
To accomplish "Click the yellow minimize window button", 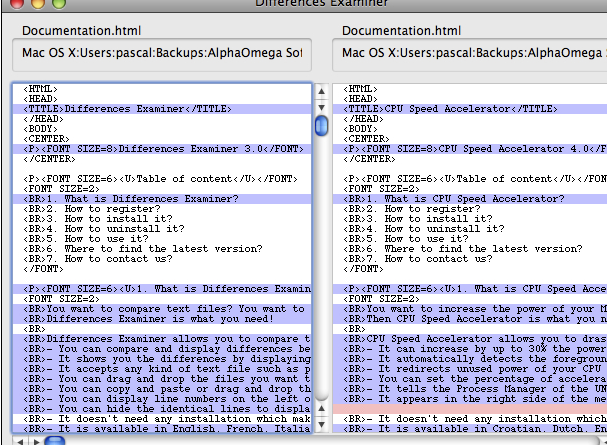I will 38,3.
